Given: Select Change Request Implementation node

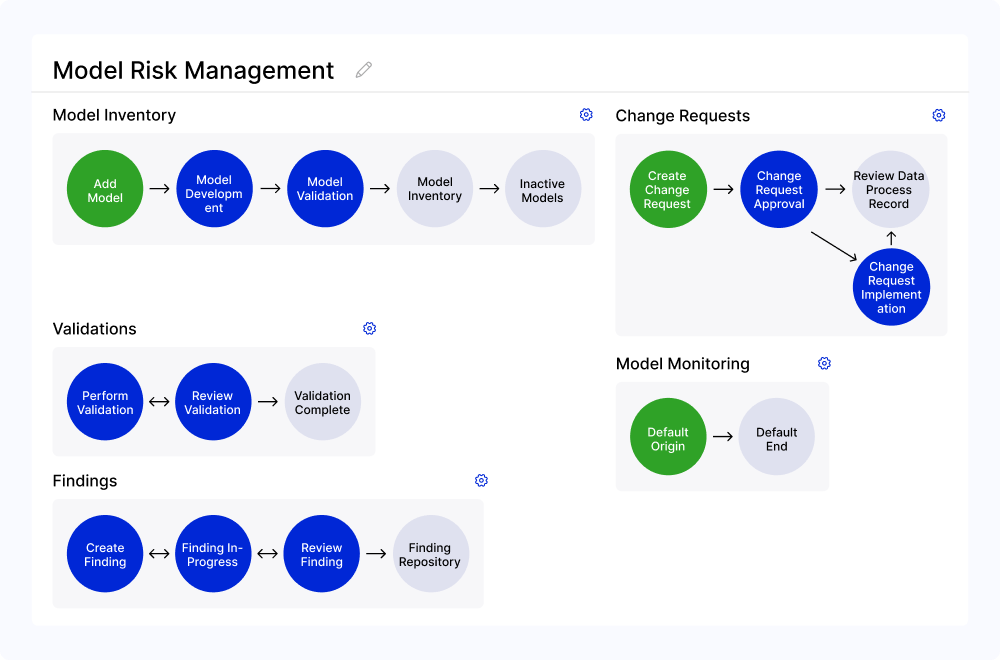Looking at the screenshot, I should coord(892,287).
